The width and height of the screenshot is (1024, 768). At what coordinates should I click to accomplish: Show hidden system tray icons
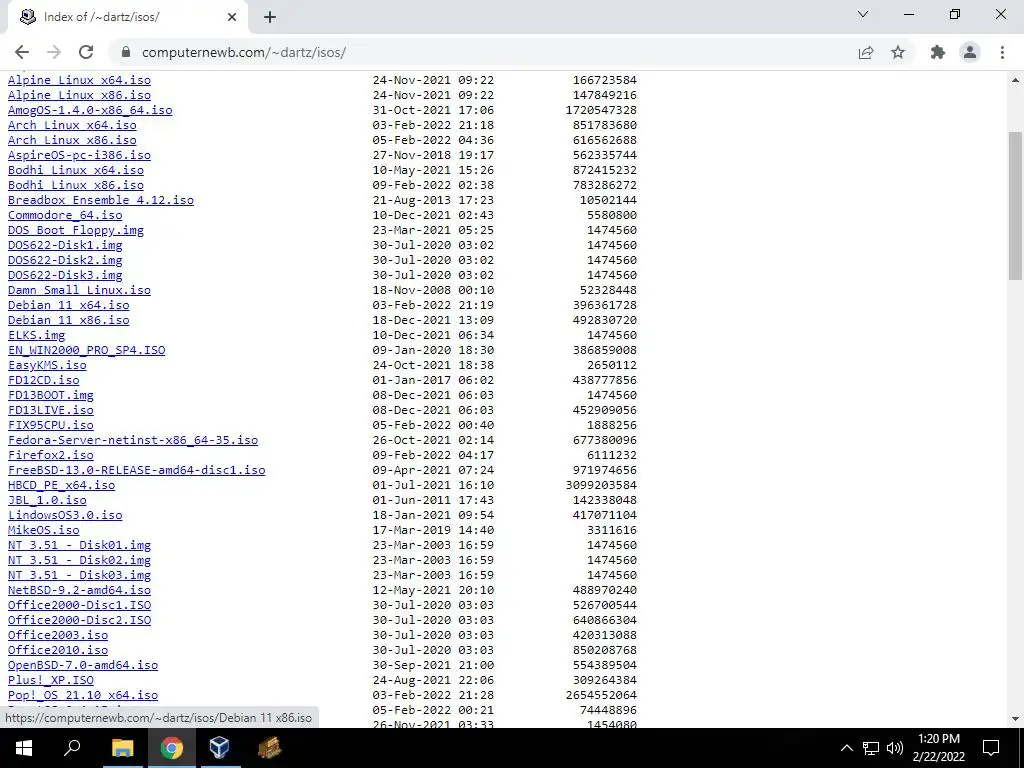846,748
